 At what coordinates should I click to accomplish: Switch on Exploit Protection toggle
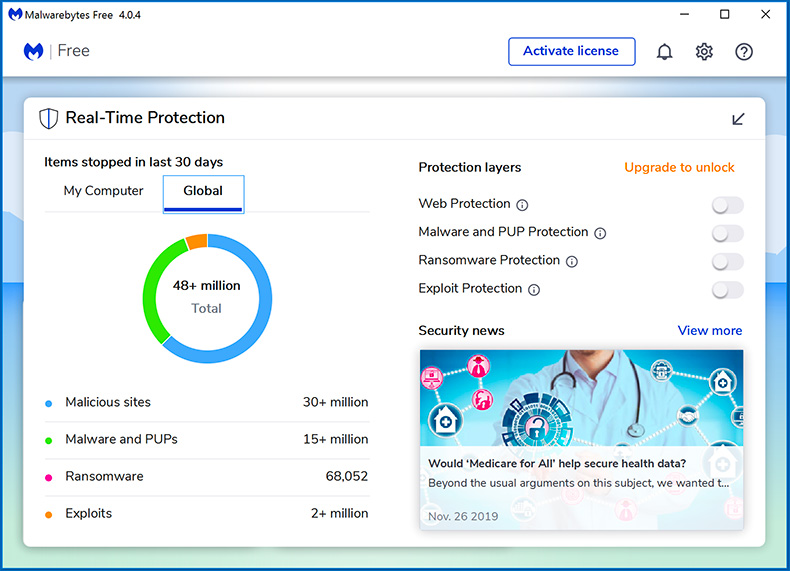pos(727,290)
